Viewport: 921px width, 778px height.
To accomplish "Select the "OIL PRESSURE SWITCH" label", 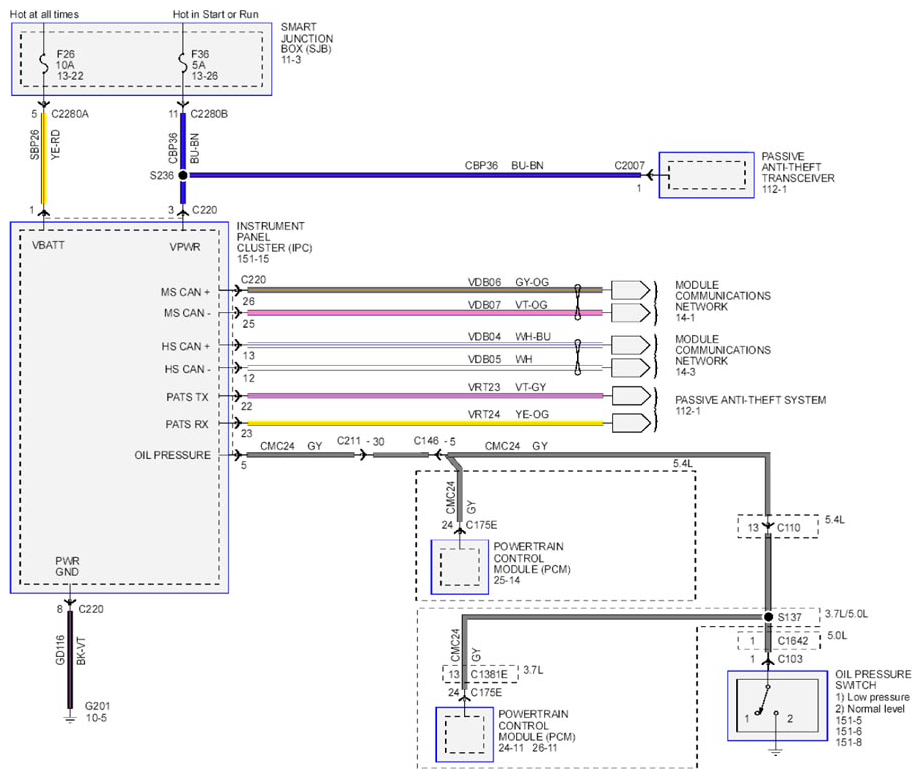I will coord(873,679).
